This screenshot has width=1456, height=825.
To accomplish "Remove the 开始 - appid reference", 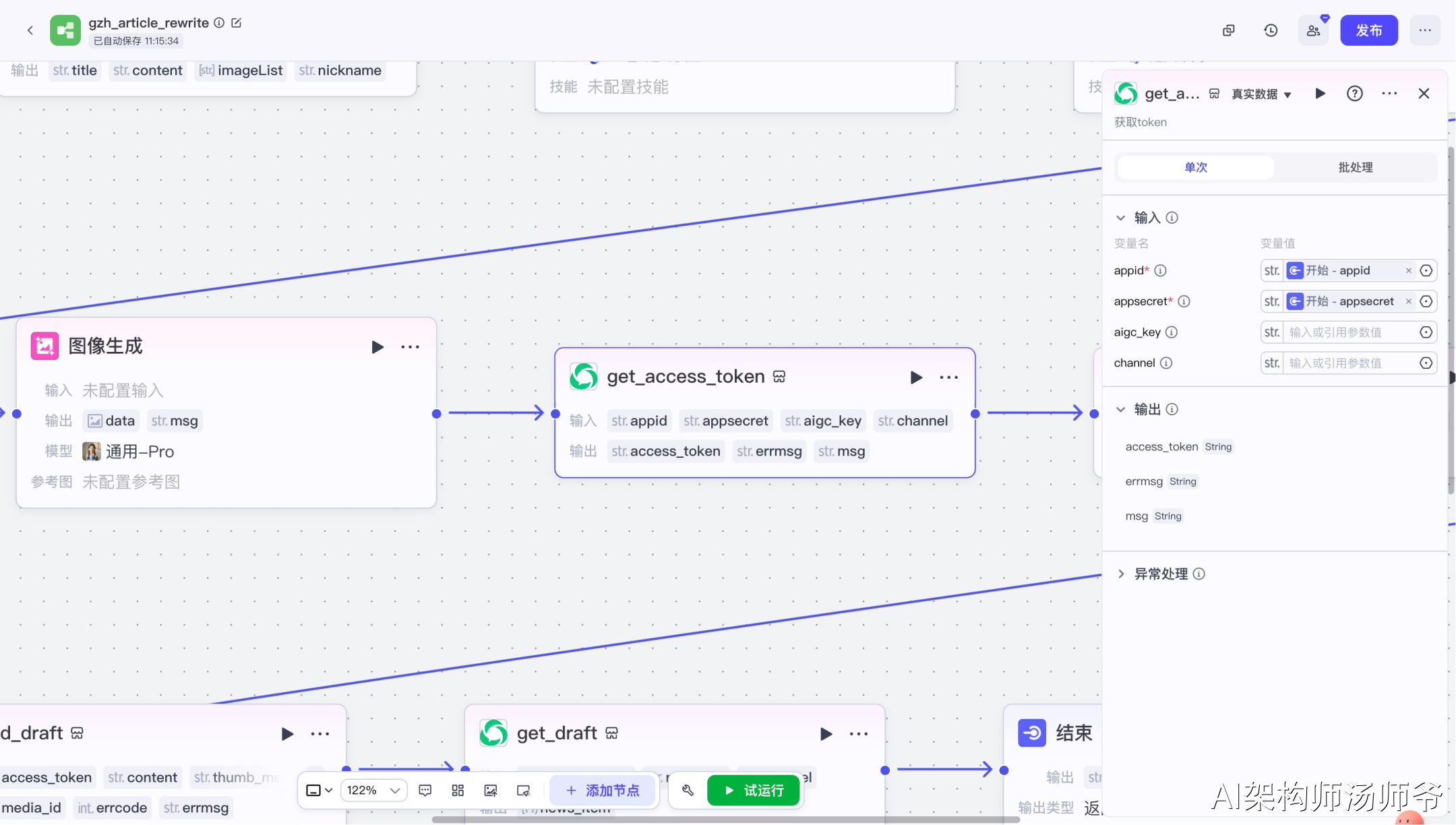I will (x=1408, y=271).
